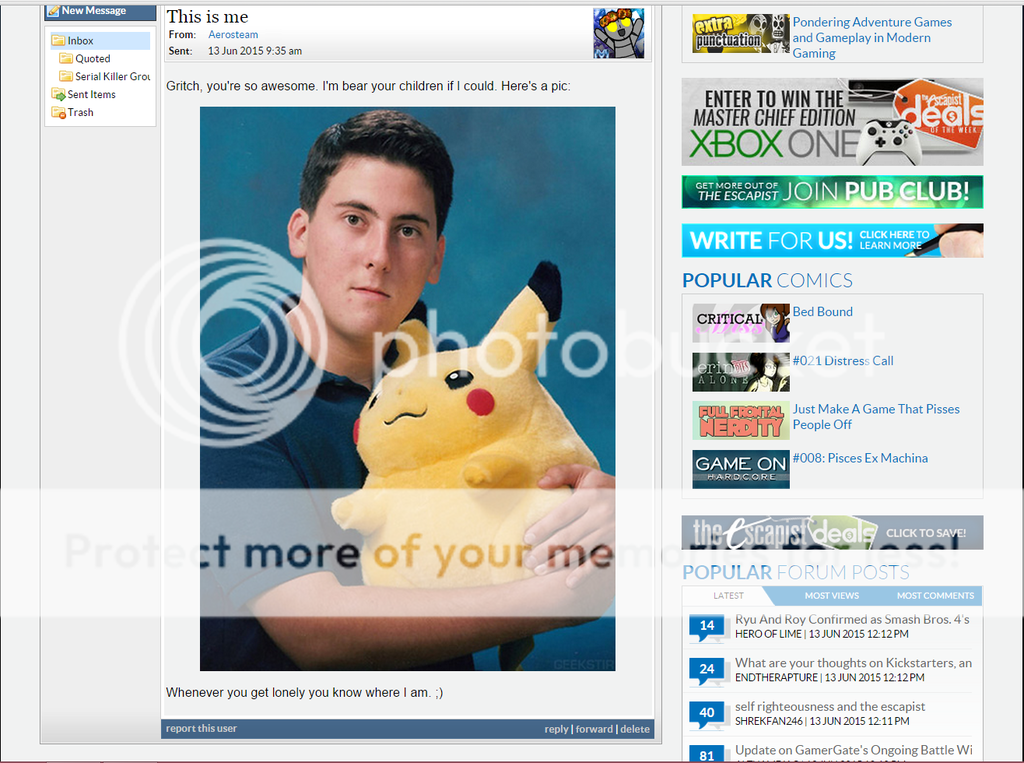This screenshot has width=1024, height=763.
Task: Click the 24 comments bubble icon
Action: pyautogui.click(x=707, y=671)
